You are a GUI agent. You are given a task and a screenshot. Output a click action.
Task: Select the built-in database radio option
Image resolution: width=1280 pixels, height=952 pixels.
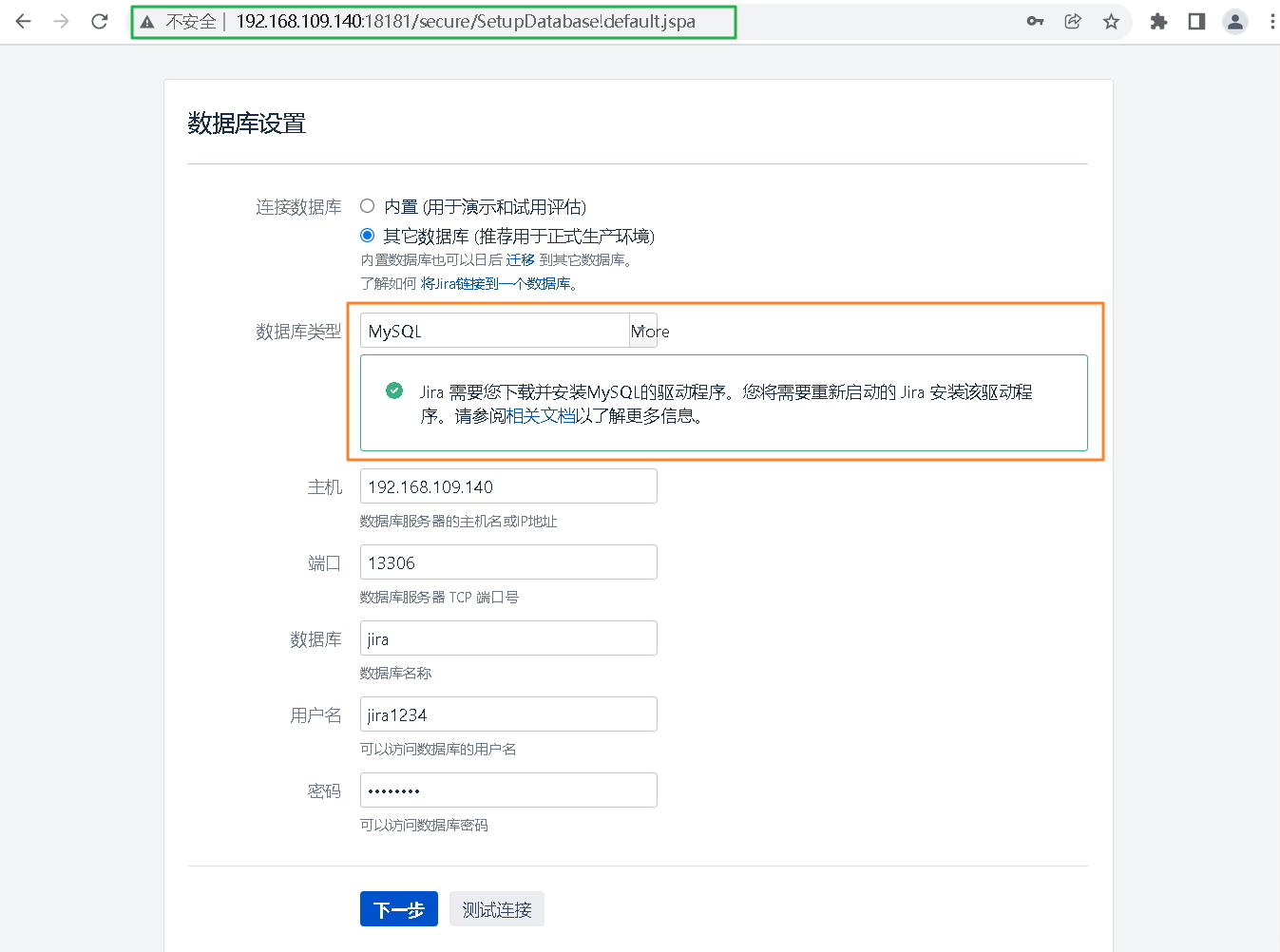[x=368, y=206]
